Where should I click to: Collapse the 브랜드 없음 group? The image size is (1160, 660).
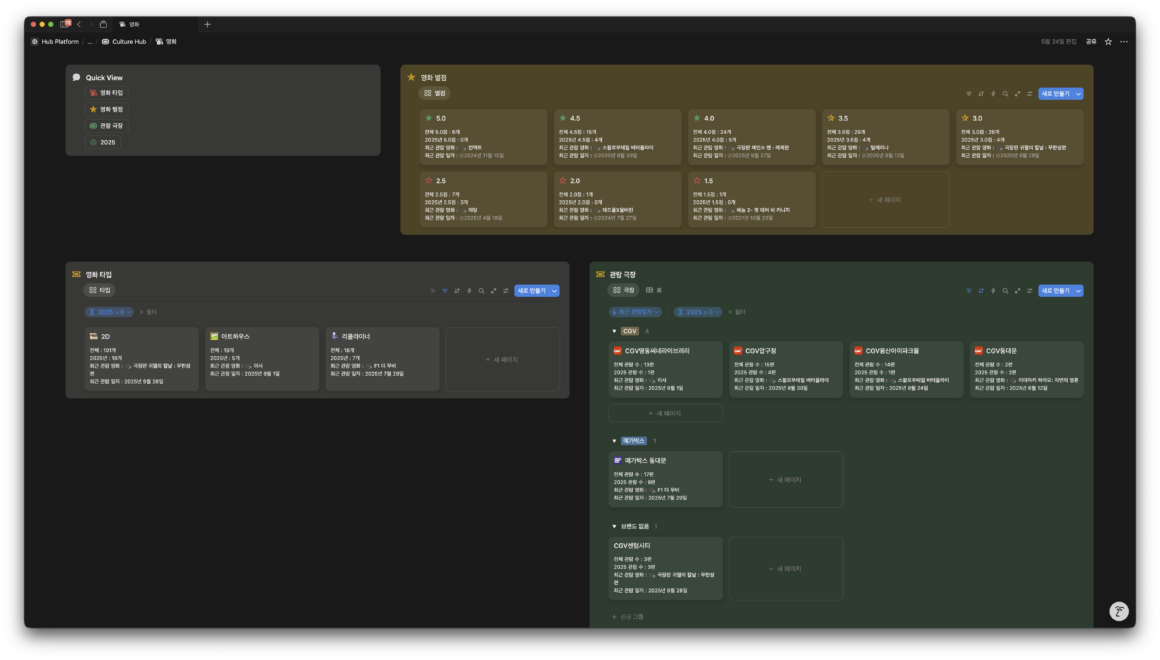(x=614, y=526)
